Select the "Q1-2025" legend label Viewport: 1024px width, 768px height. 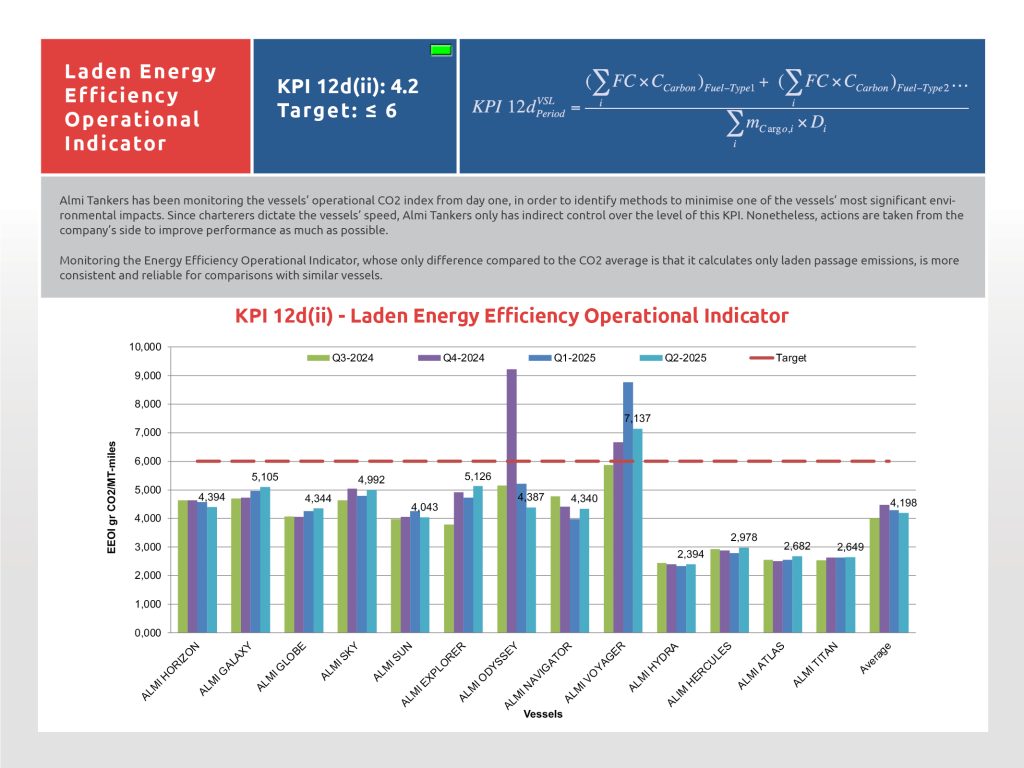pos(575,358)
